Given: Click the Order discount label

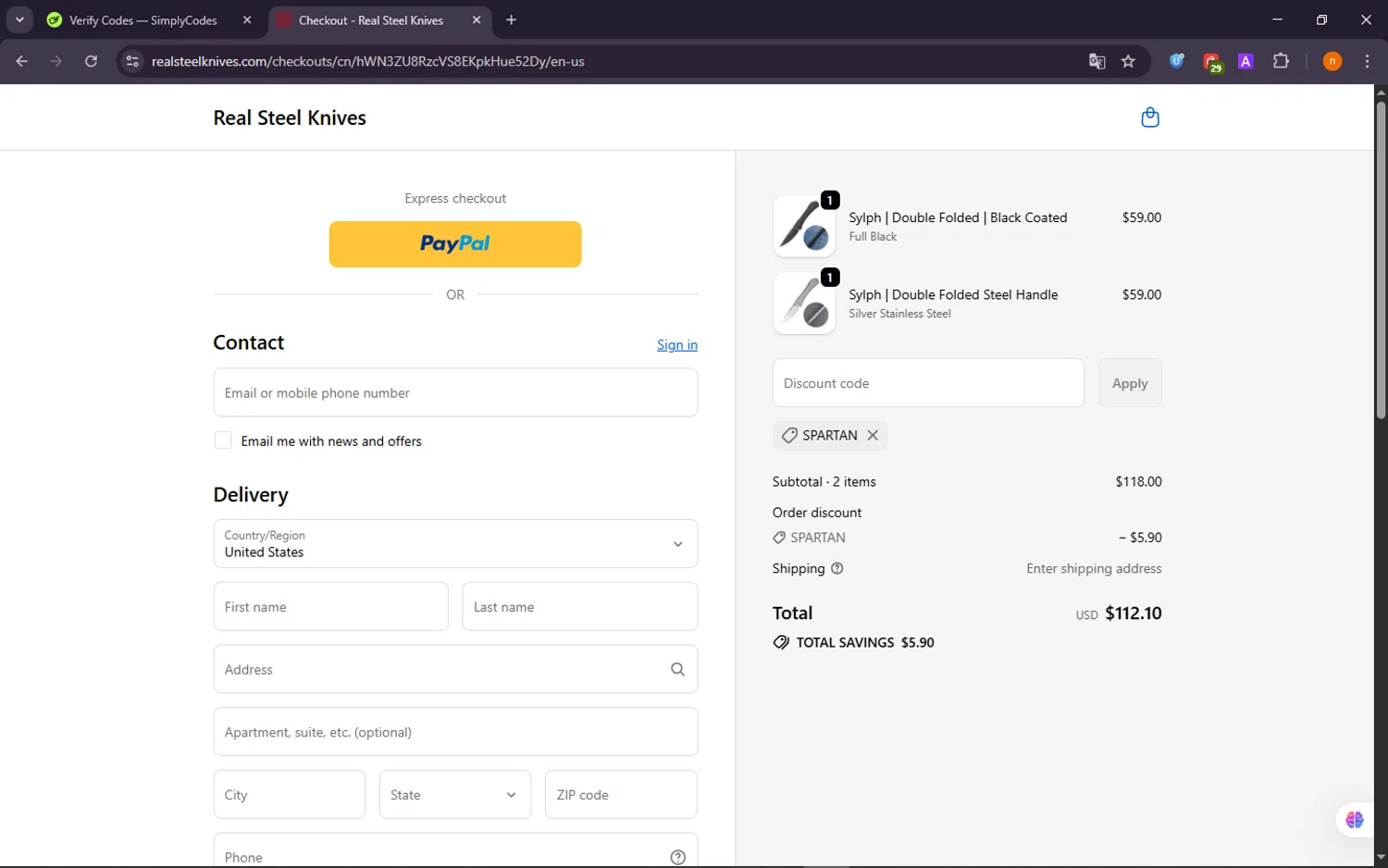Looking at the screenshot, I should (x=817, y=513).
